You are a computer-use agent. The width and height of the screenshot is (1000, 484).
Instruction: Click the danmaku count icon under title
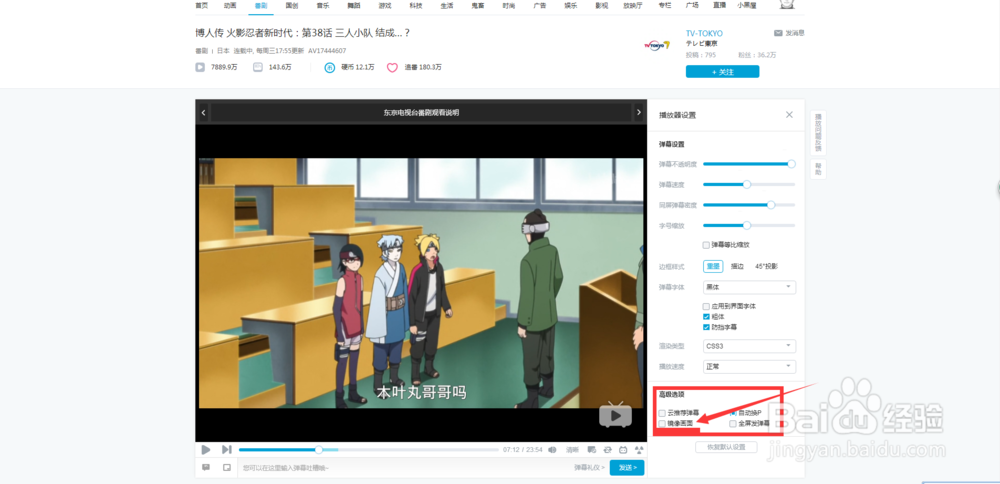coord(258,67)
